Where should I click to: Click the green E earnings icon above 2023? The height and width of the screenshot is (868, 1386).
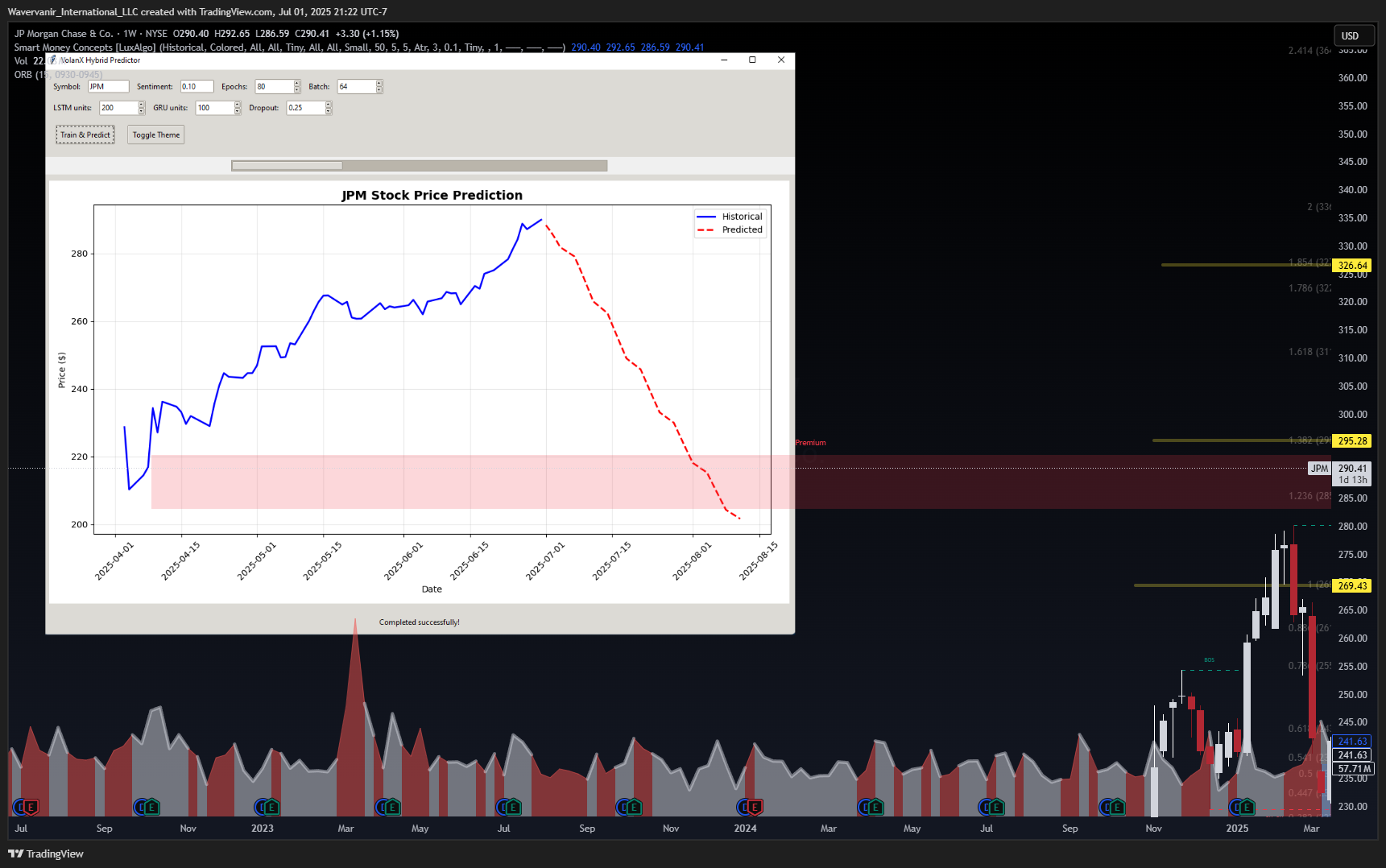coord(271,807)
